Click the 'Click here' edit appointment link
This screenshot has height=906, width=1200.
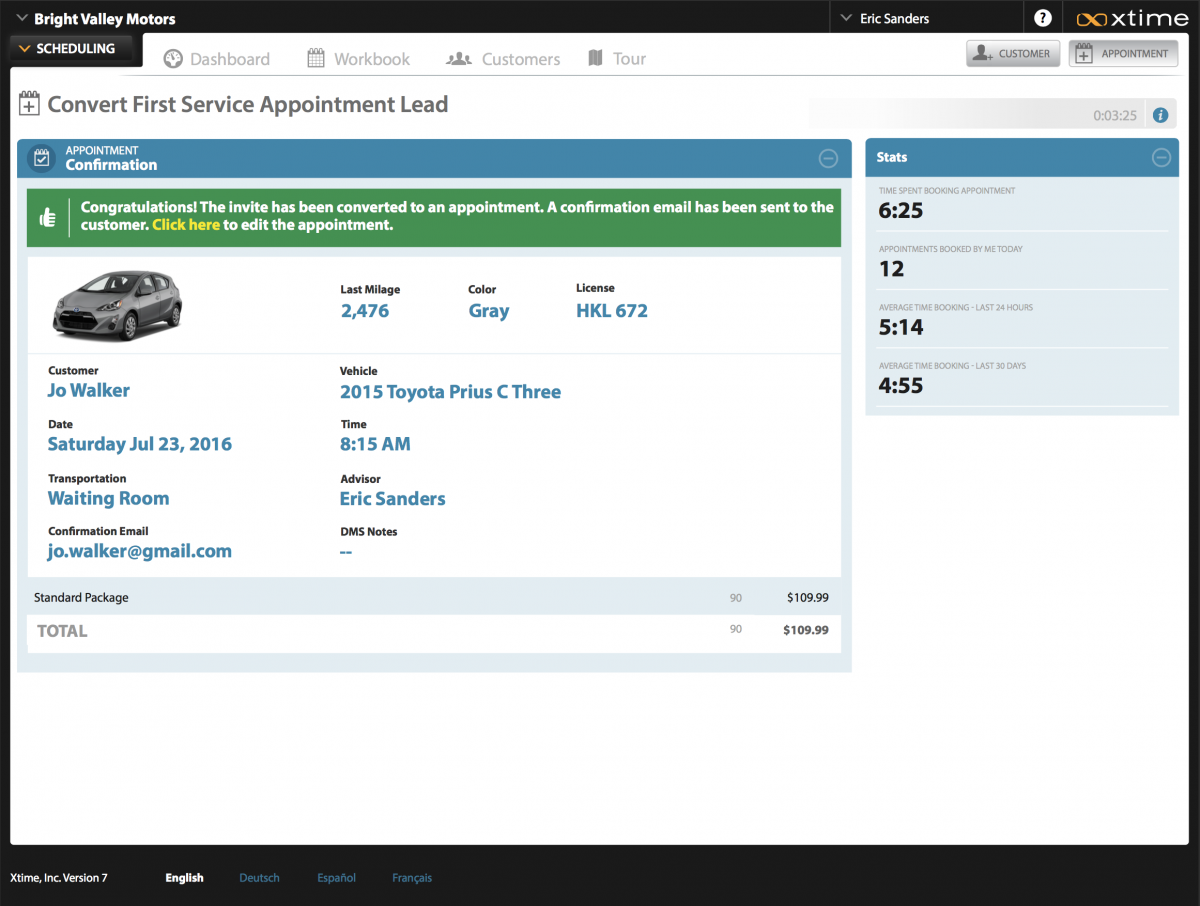[x=186, y=225]
